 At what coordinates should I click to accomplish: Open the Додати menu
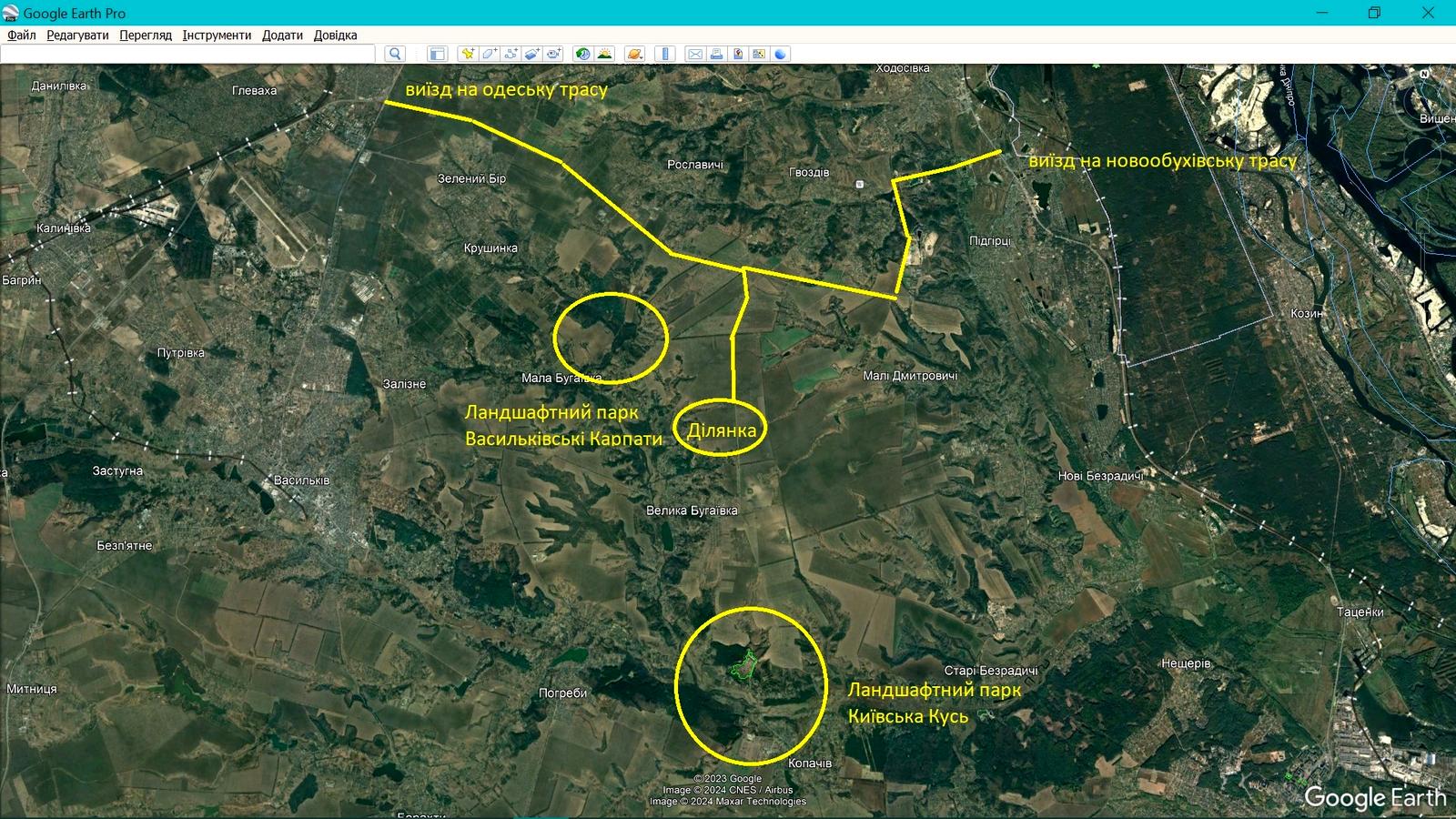tap(282, 35)
